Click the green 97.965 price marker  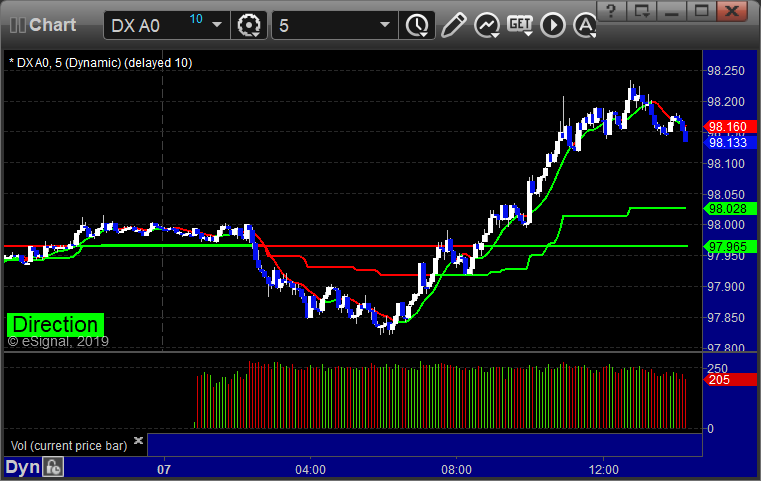[x=730, y=247]
